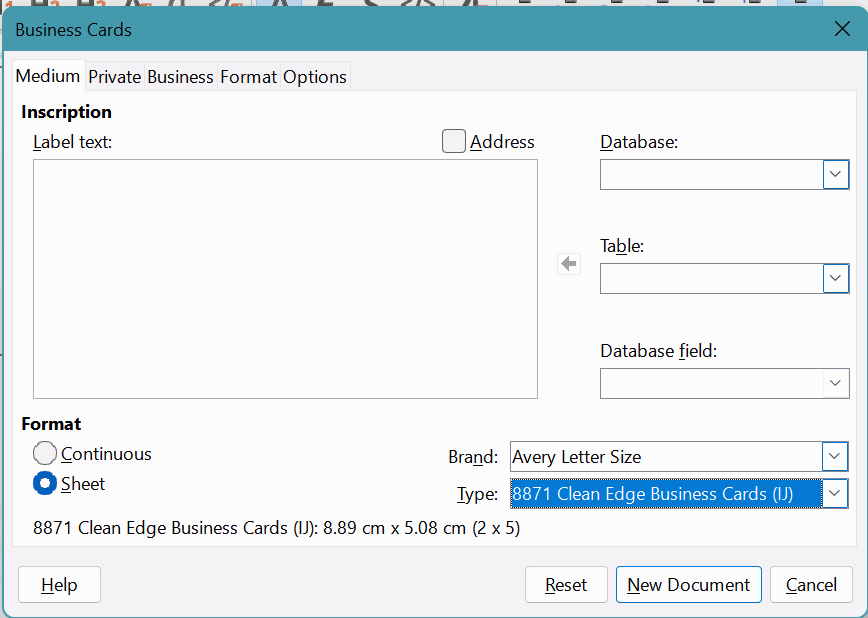Click the New Document button
The width and height of the screenshot is (868, 618).
pos(689,584)
